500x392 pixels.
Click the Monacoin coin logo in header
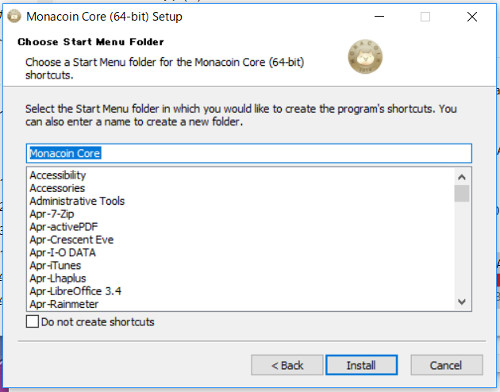pyautogui.click(x=365, y=57)
